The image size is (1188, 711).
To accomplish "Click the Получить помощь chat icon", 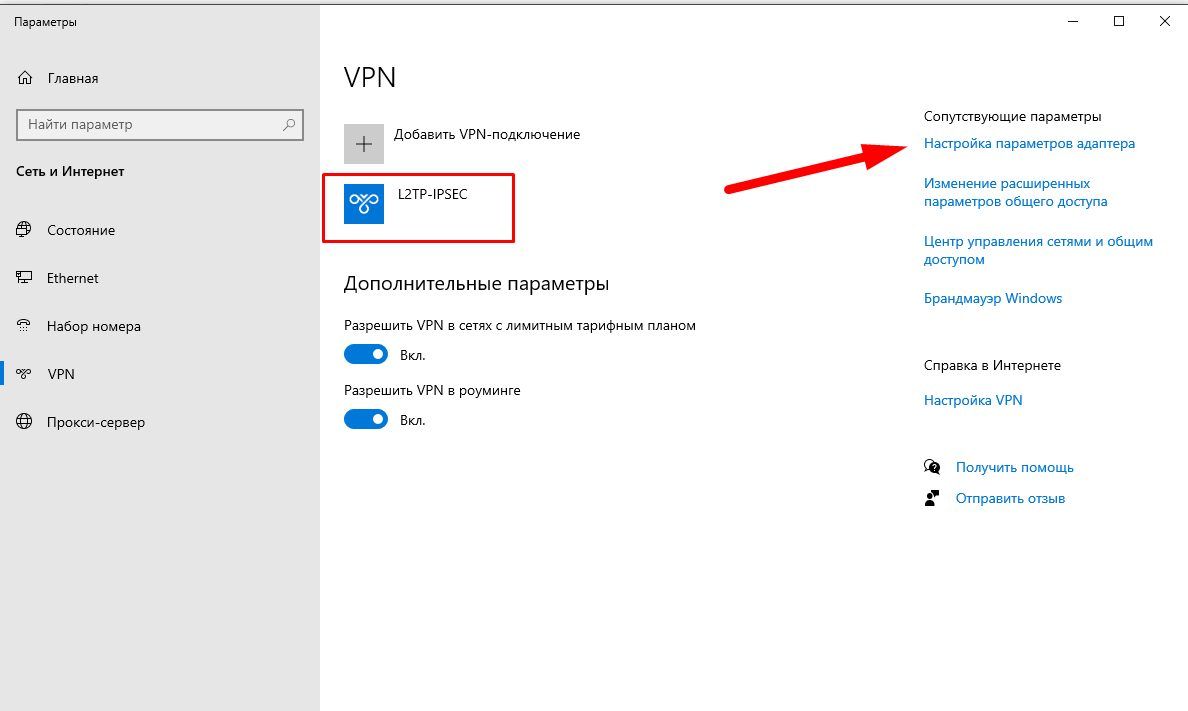I will pos(932,467).
